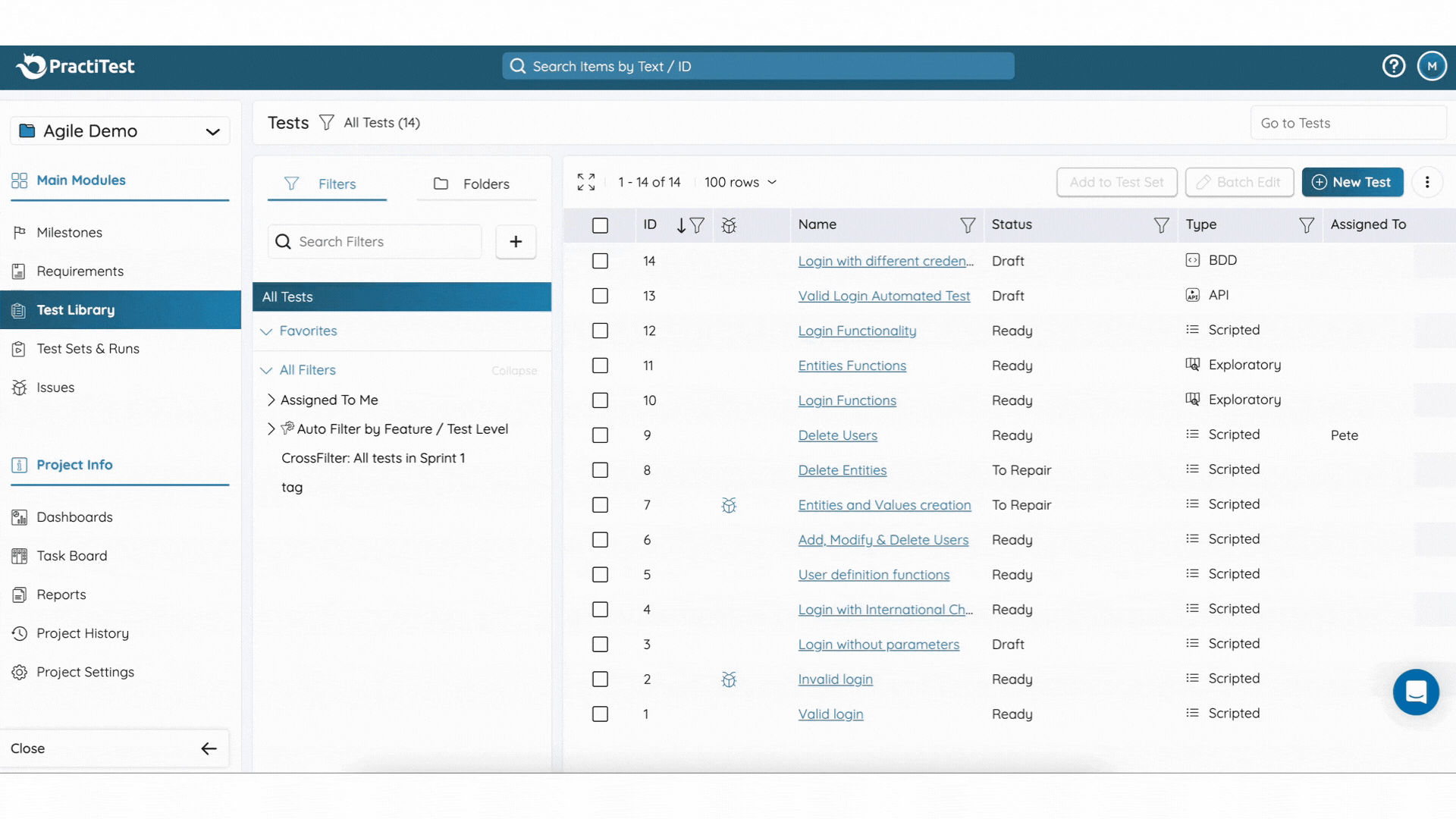Click the fullscreen expand grid icon
1456x819 pixels.
(x=585, y=182)
